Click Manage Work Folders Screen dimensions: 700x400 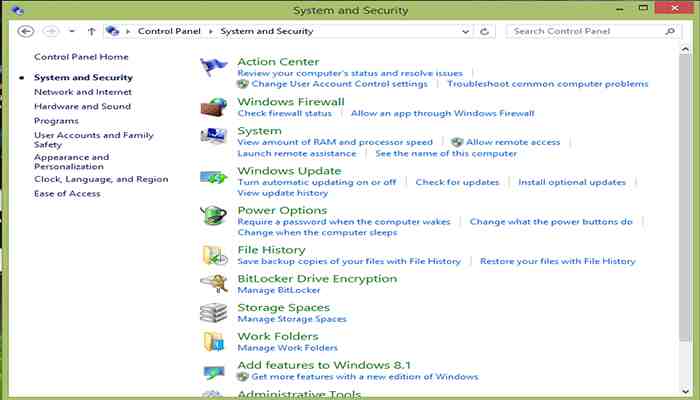pyautogui.click(x=288, y=348)
